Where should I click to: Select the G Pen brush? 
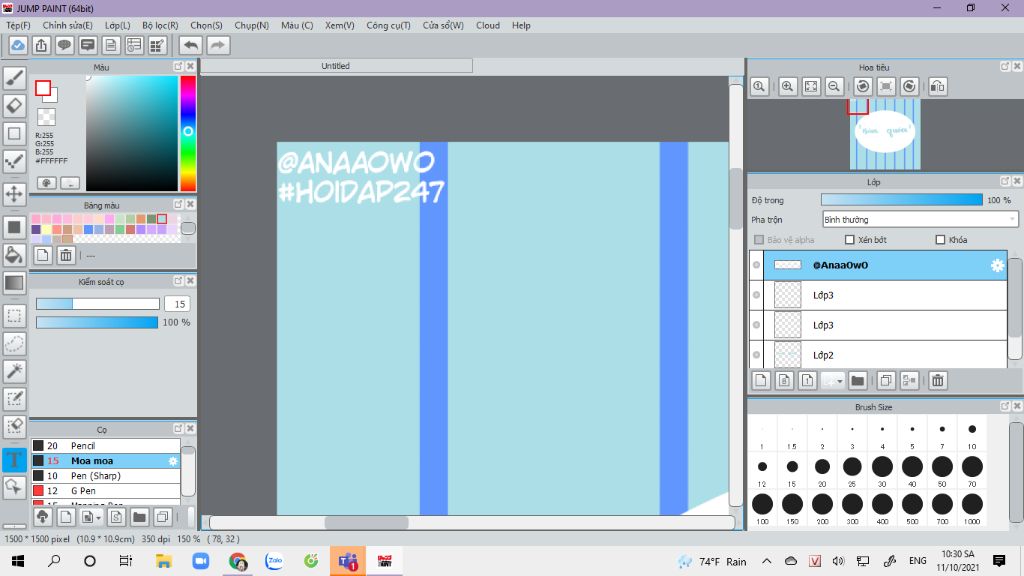[x=106, y=490]
